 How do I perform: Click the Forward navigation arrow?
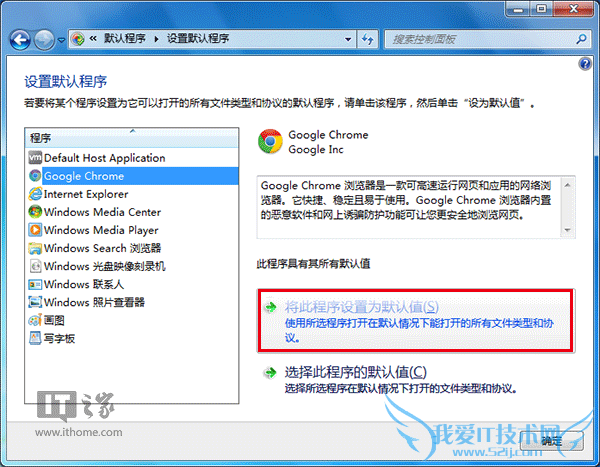coord(44,39)
